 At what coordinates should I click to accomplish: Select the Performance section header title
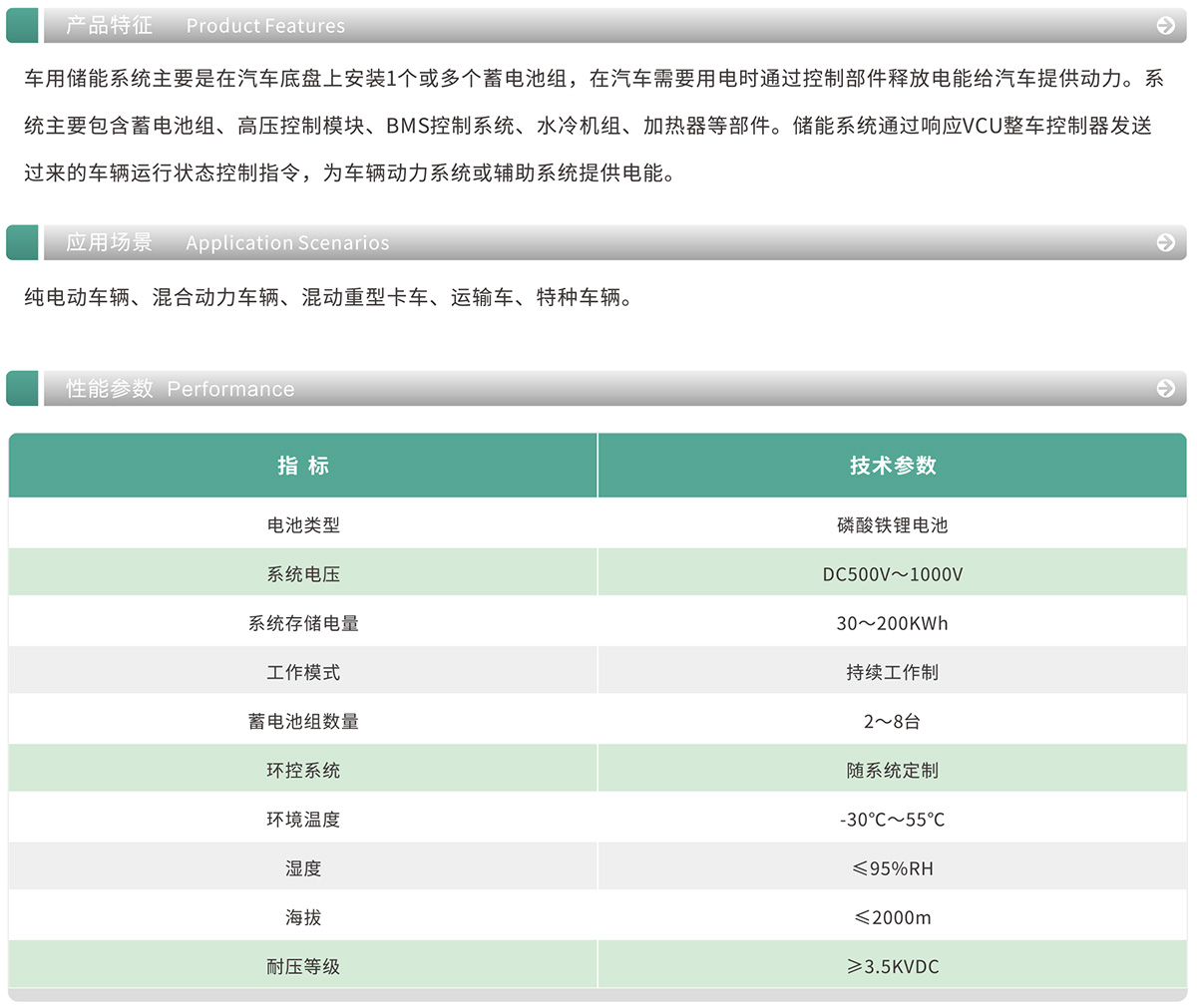click(181, 389)
